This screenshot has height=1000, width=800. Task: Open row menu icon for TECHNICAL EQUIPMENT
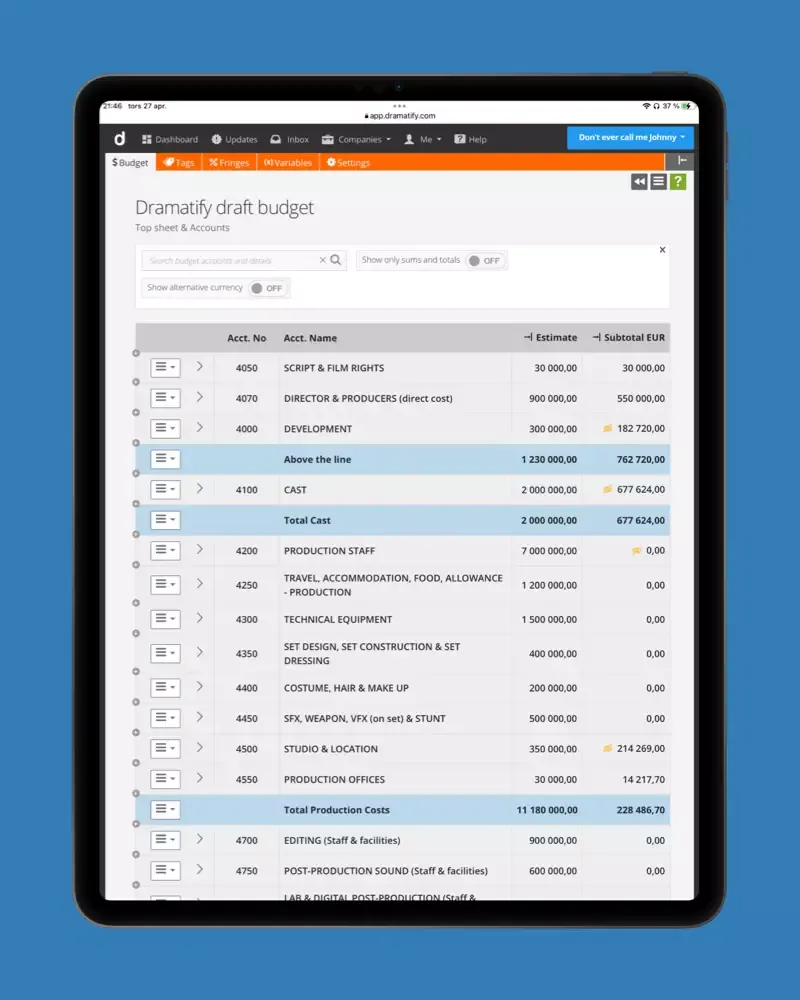pos(165,619)
